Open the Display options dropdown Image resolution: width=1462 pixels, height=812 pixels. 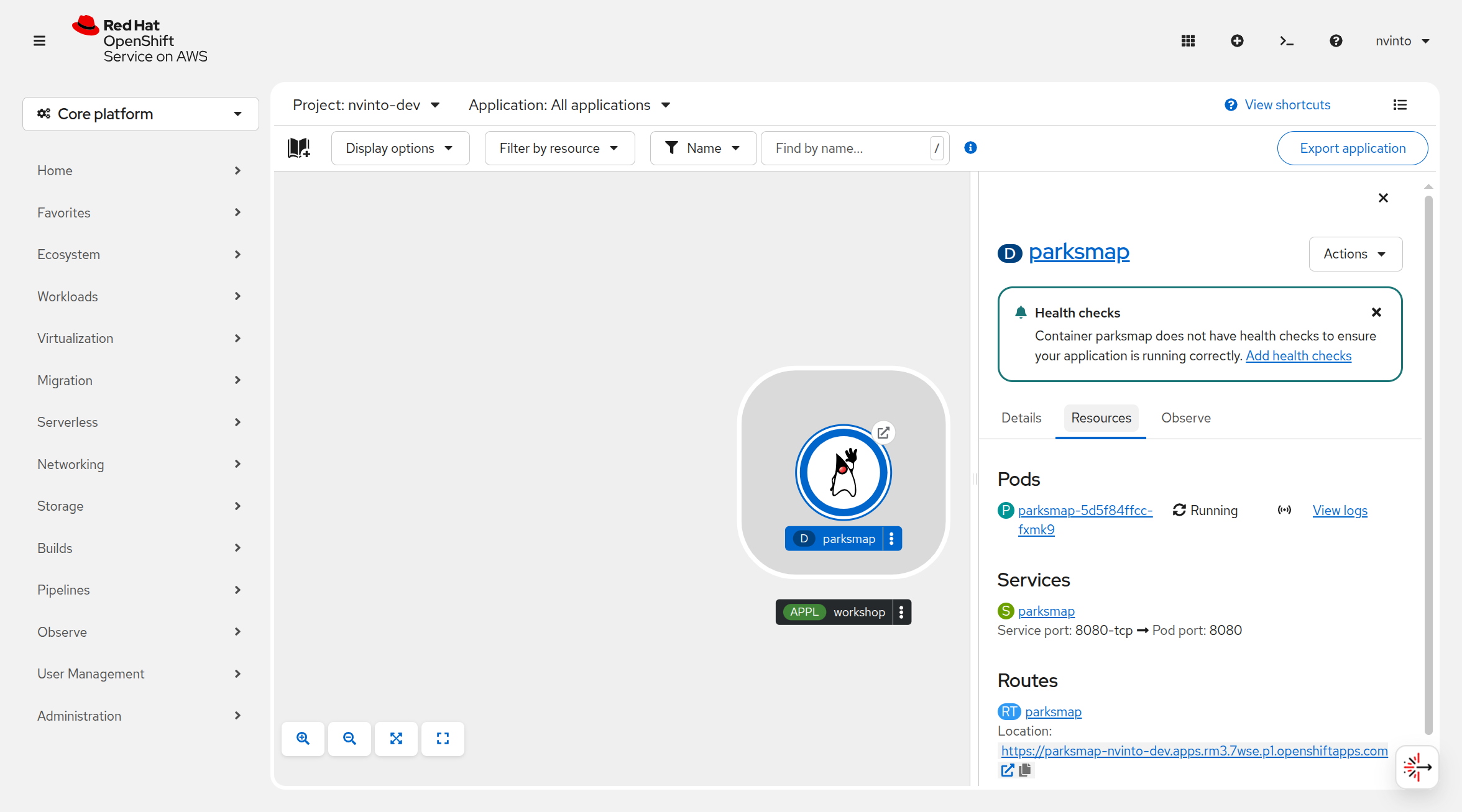click(x=400, y=148)
